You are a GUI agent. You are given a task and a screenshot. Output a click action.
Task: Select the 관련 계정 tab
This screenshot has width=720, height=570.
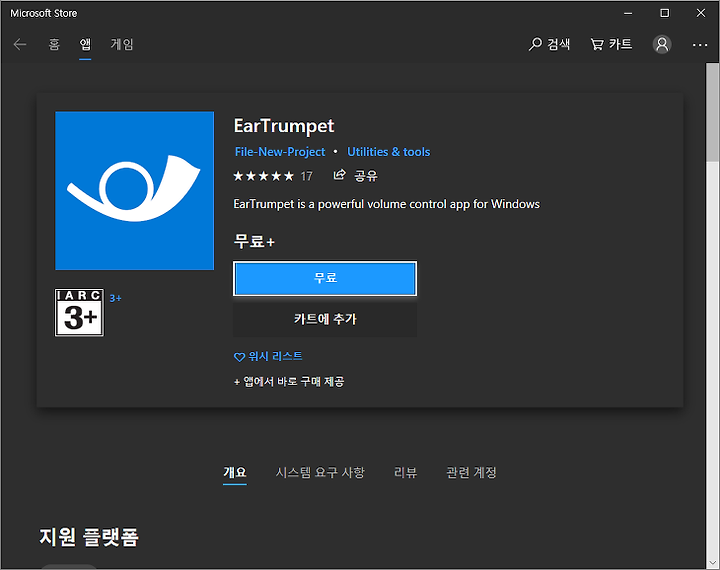click(471, 472)
